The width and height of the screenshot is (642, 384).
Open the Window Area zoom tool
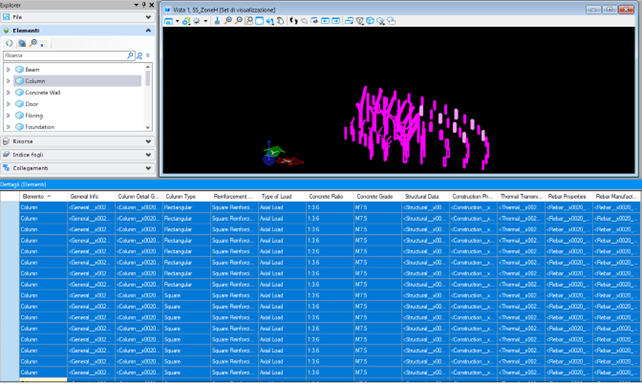pos(249,21)
